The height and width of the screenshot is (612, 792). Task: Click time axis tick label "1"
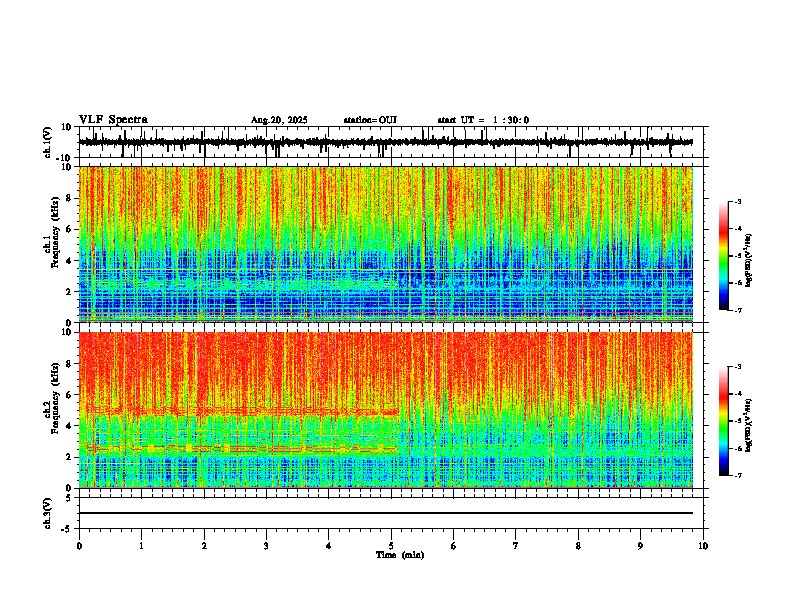point(141,546)
